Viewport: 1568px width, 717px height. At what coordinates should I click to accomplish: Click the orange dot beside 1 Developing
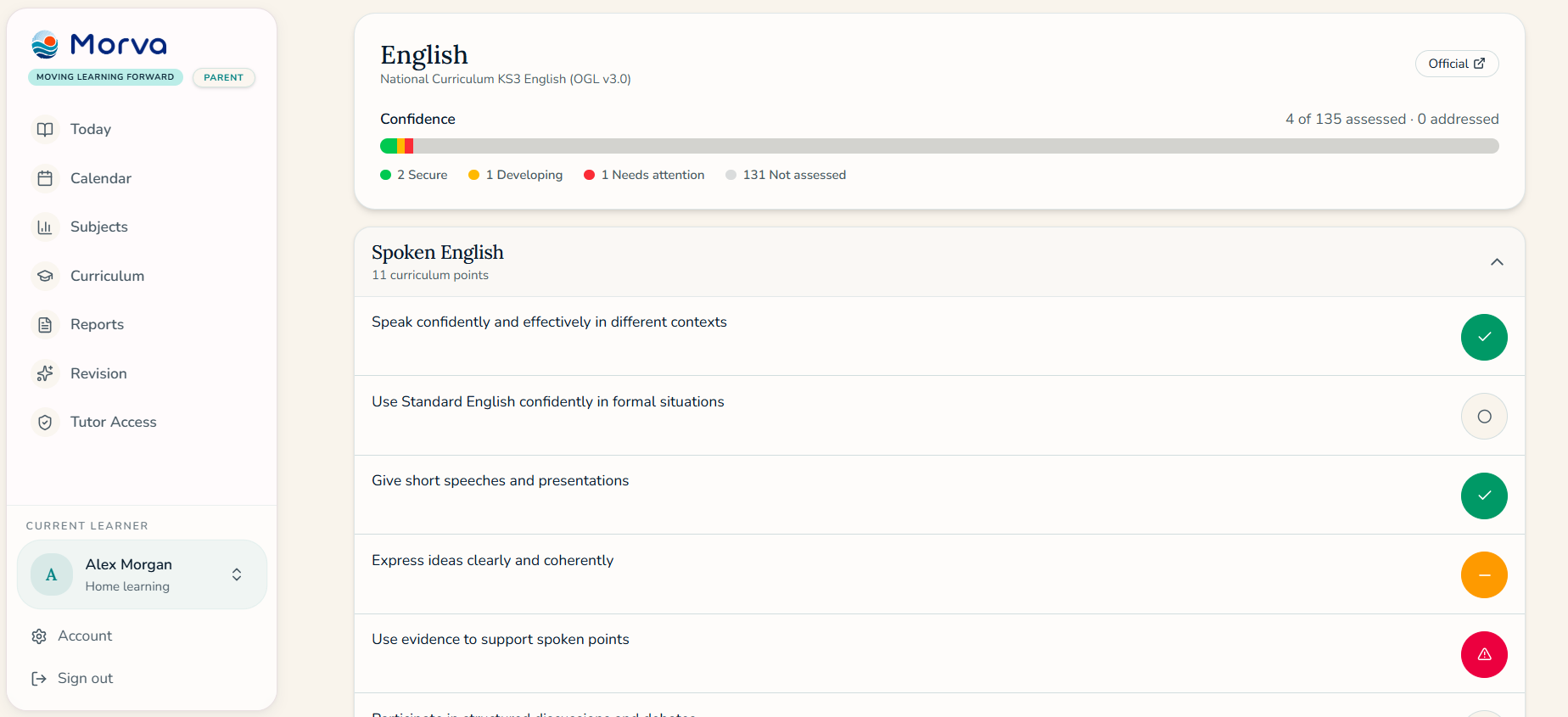pyautogui.click(x=474, y=175)
